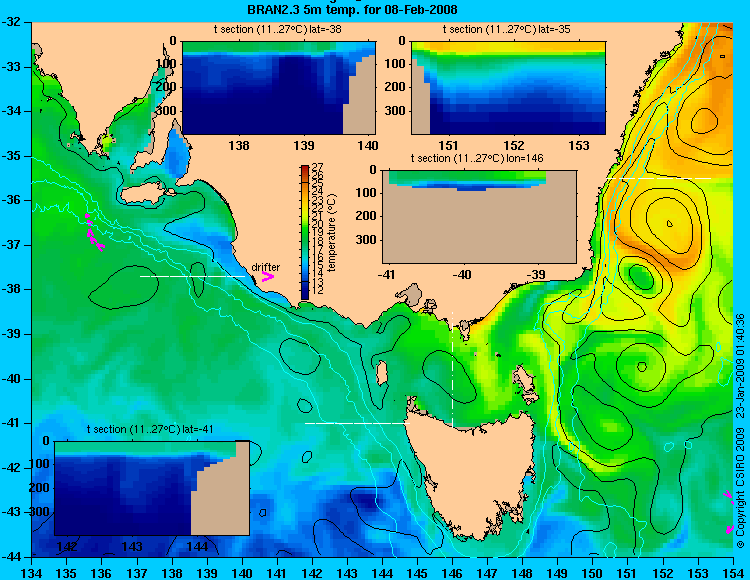This screenshot has height=580, width=750.
Task: Select the "t section (11..27°C) lat=-35" inset title
Action: [x=507, y=29]
